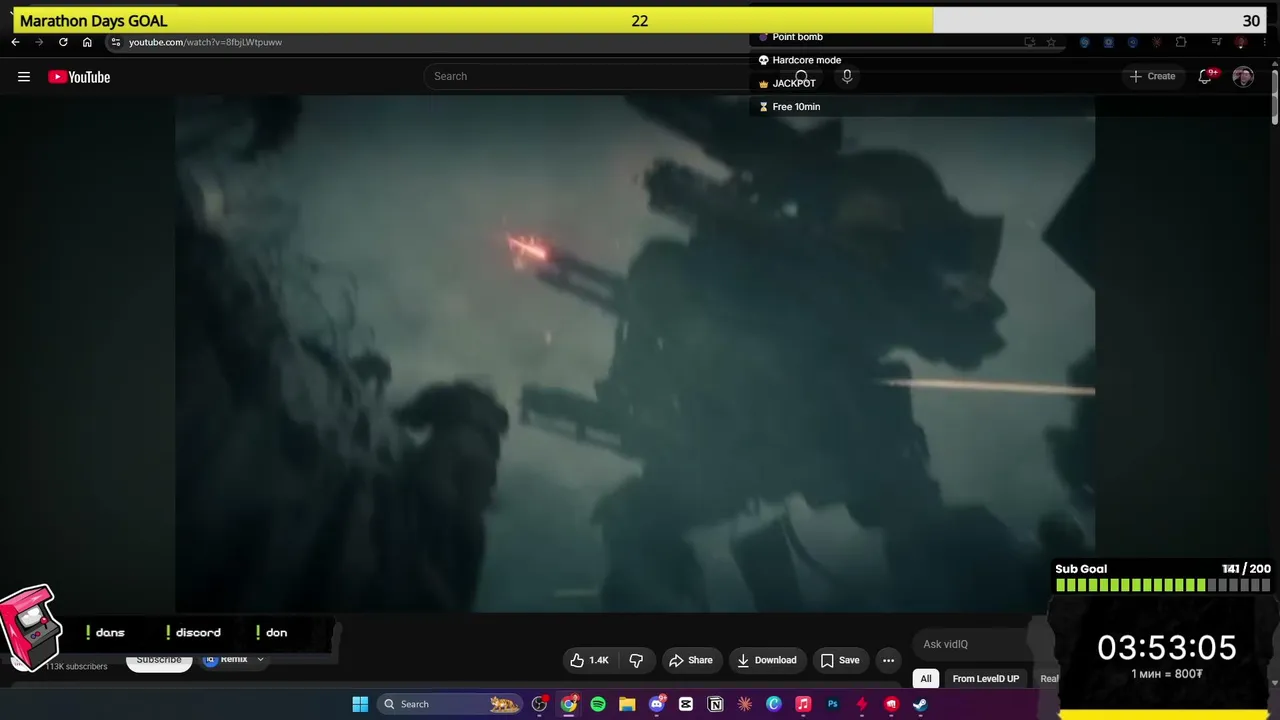Switch to Chrome in the taskbar
Viewport: 1280px width, 720px height.
[569, 704]
